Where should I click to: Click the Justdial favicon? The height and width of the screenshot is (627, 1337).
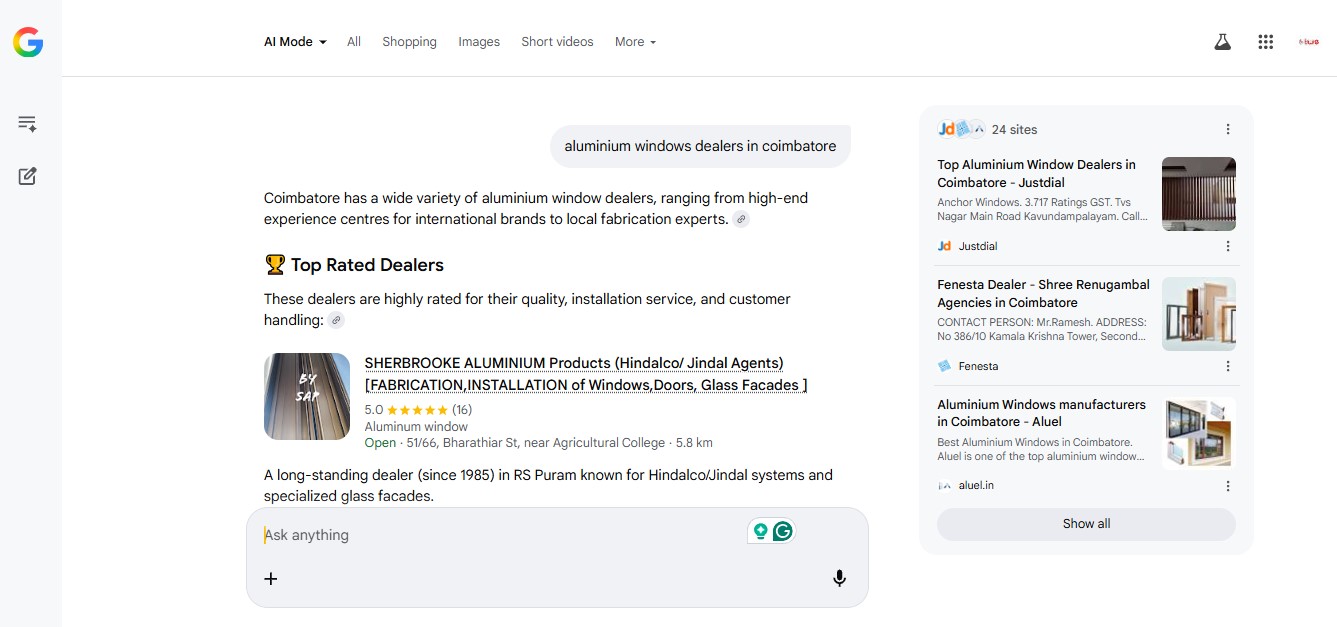pos(944,246)
